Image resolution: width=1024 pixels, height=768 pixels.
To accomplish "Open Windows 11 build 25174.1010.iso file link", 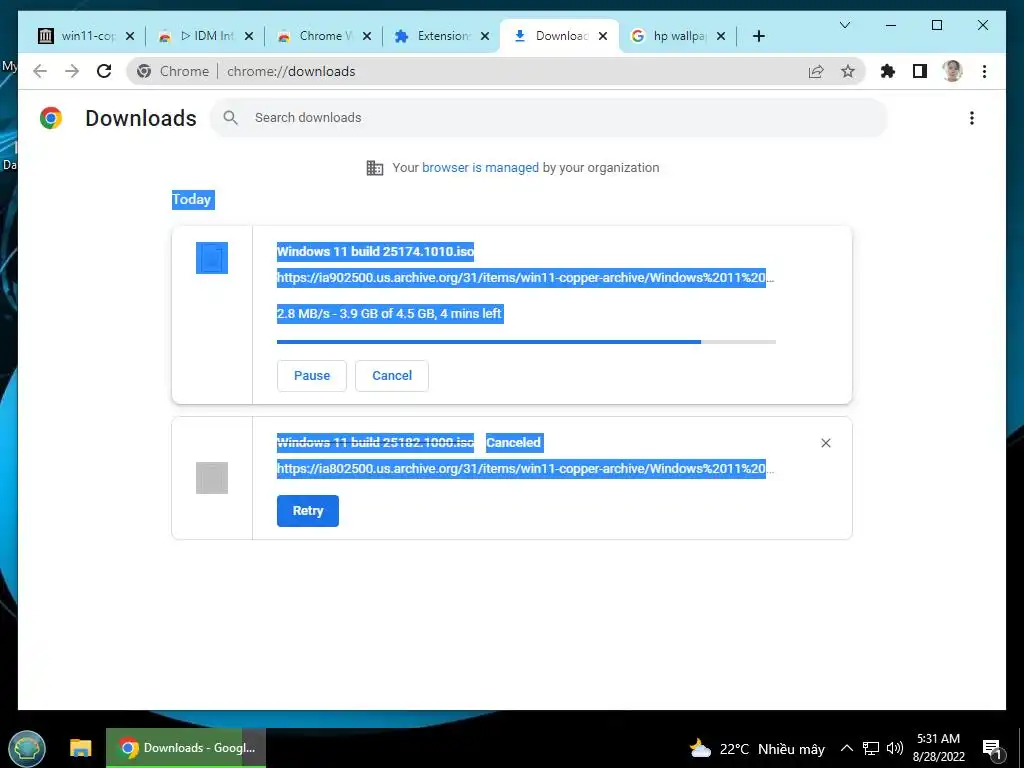I will click(x=376, y=251).
